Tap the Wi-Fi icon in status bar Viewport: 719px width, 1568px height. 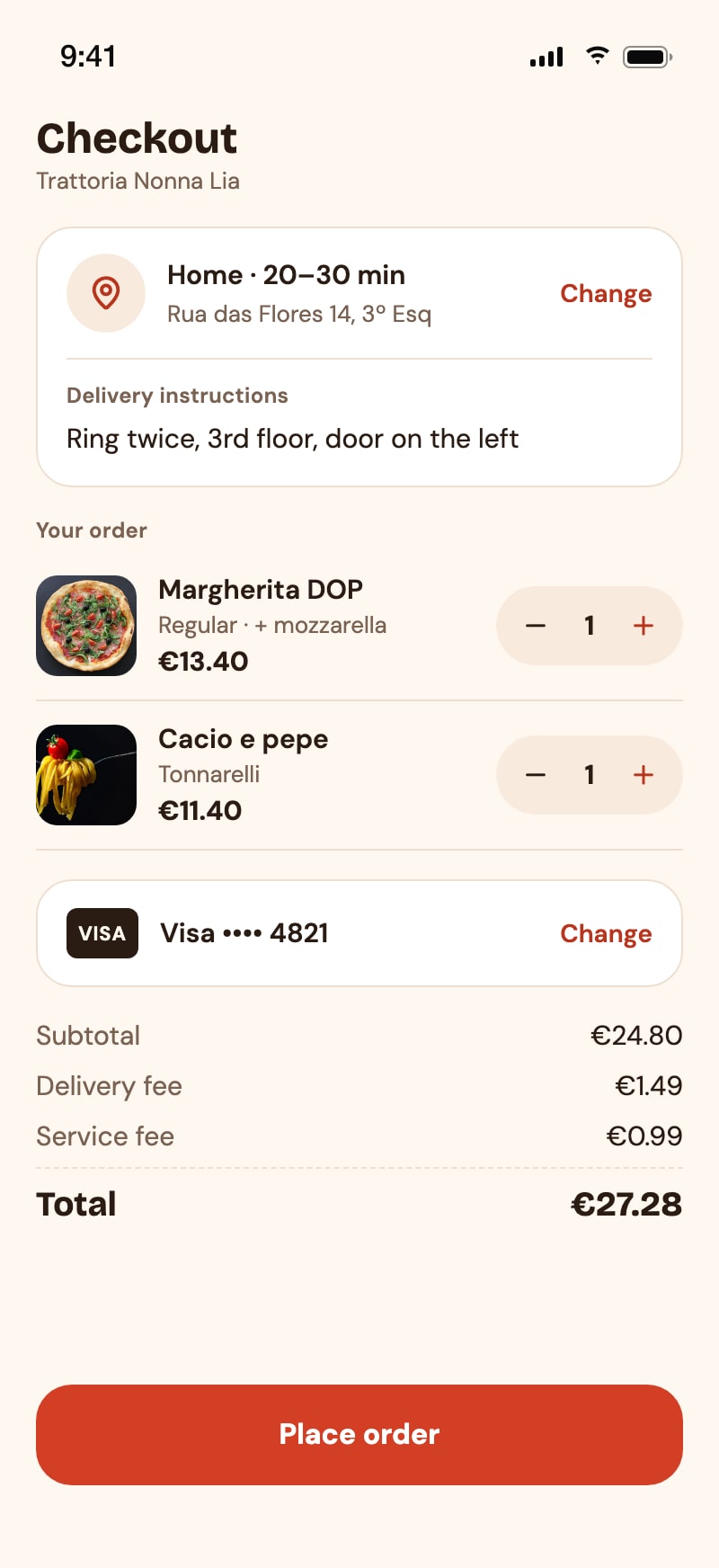tap(597, 56)
